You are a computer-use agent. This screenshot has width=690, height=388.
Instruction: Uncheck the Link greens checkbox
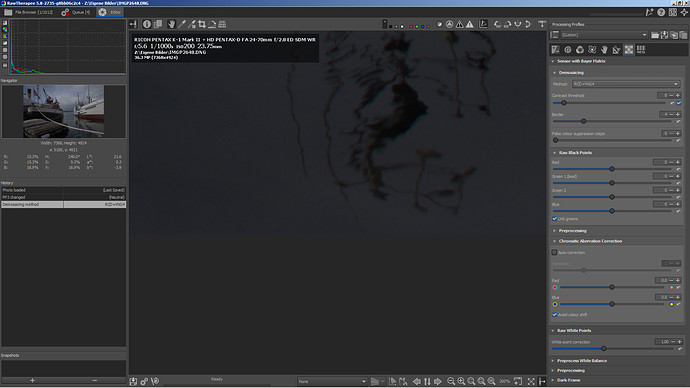tap(554, 219)
